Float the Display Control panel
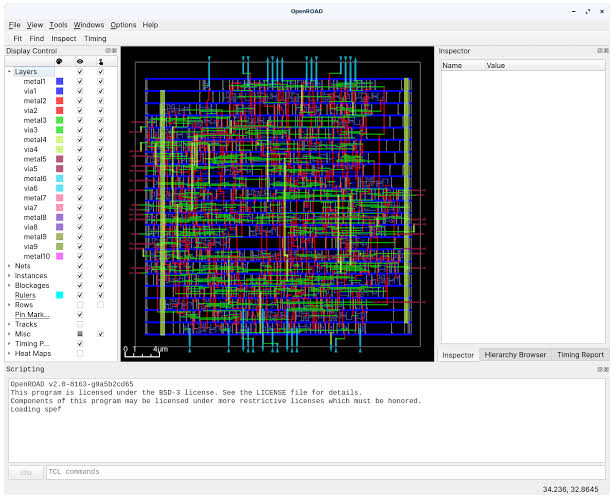This screenshot has width=614, height=499. [x=108, y=51]
